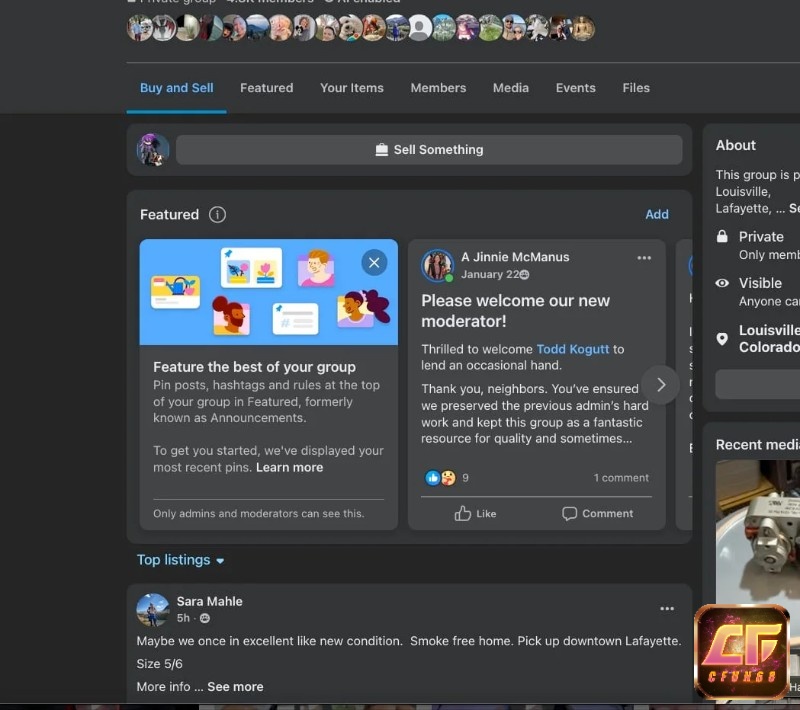Viewport: 800px width, 710px height.
Task: Click Add in the Featured section
Action: [x=657, y=214]
